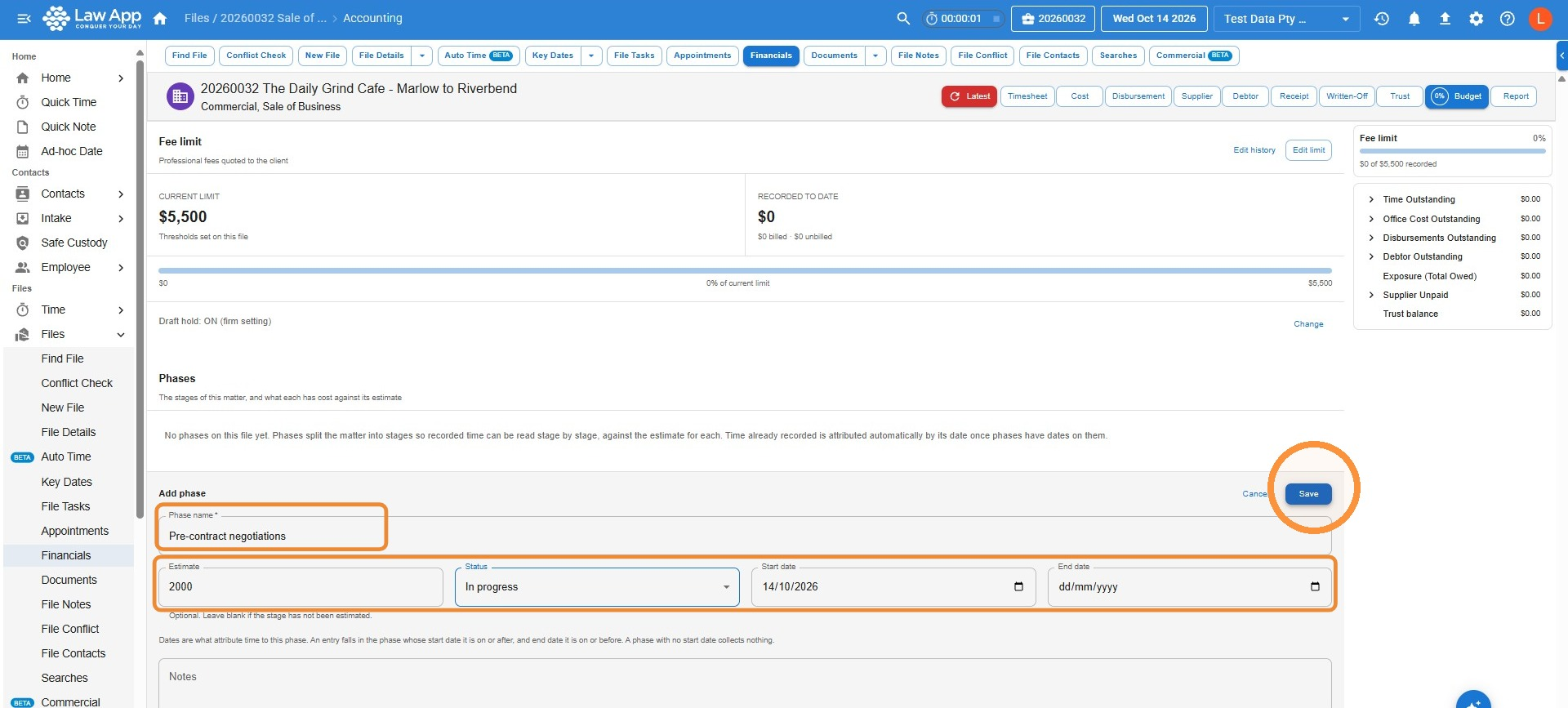Expand Supplier Unpaid row
Viewport: 1568px width, 708px height.
(1371, 295)
